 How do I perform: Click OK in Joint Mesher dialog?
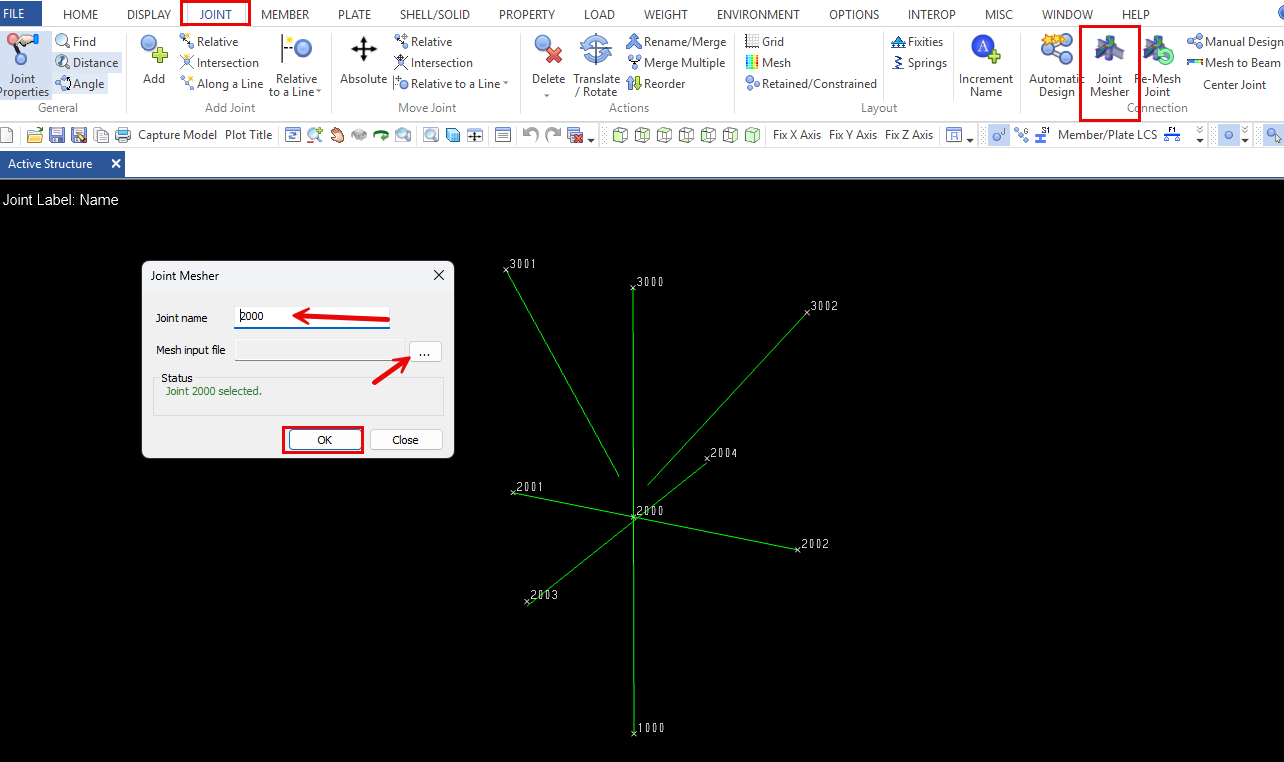coord(324,440)
